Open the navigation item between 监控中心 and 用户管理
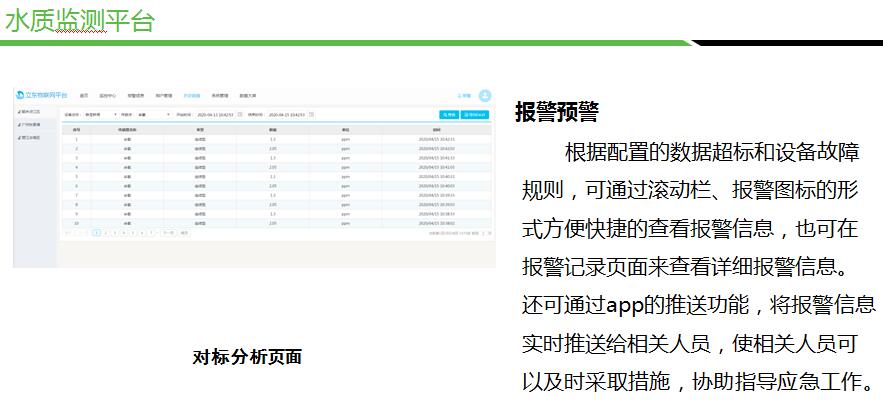 [x=136, y=96]
